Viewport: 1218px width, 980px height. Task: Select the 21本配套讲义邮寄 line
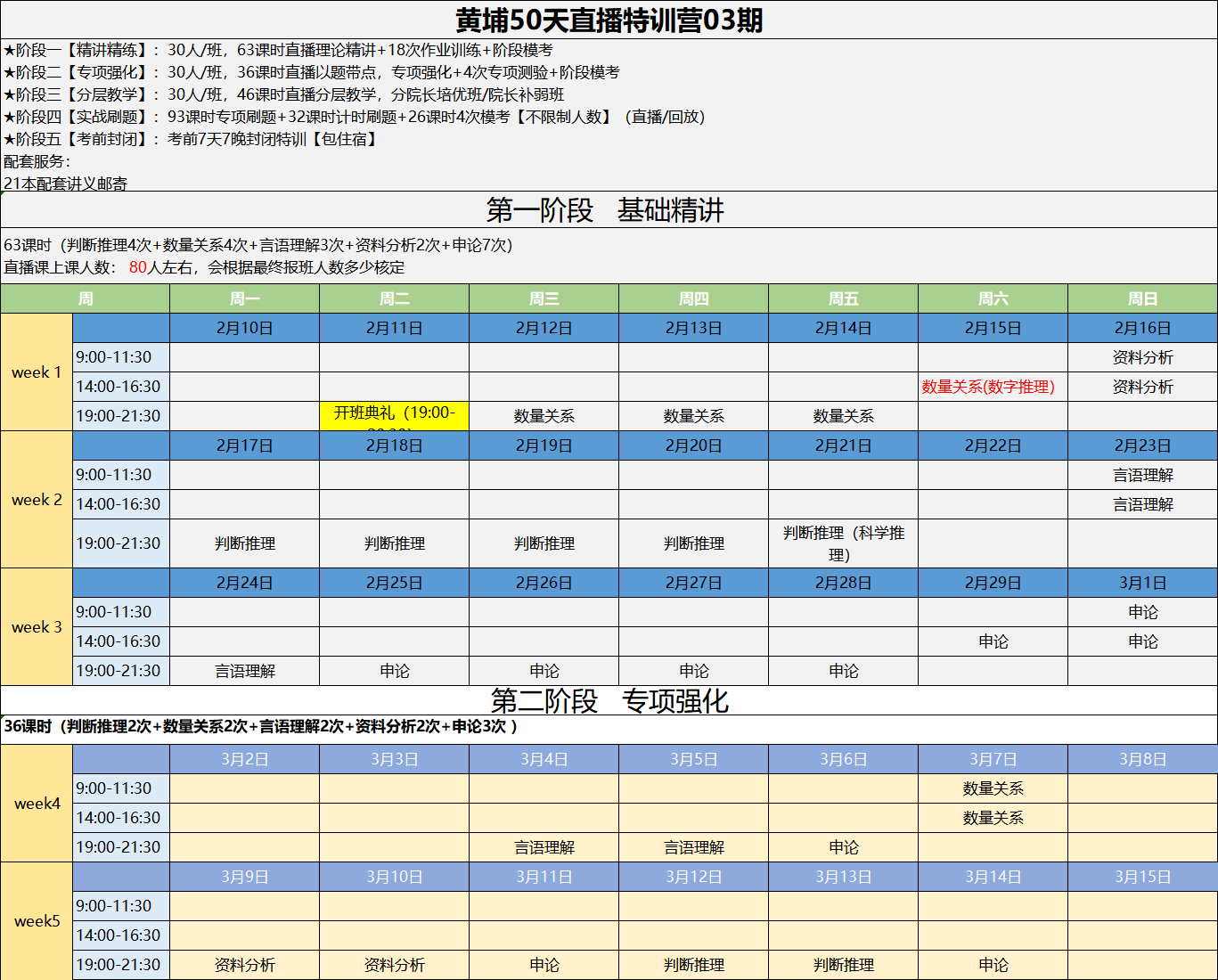tap(66, 184)
